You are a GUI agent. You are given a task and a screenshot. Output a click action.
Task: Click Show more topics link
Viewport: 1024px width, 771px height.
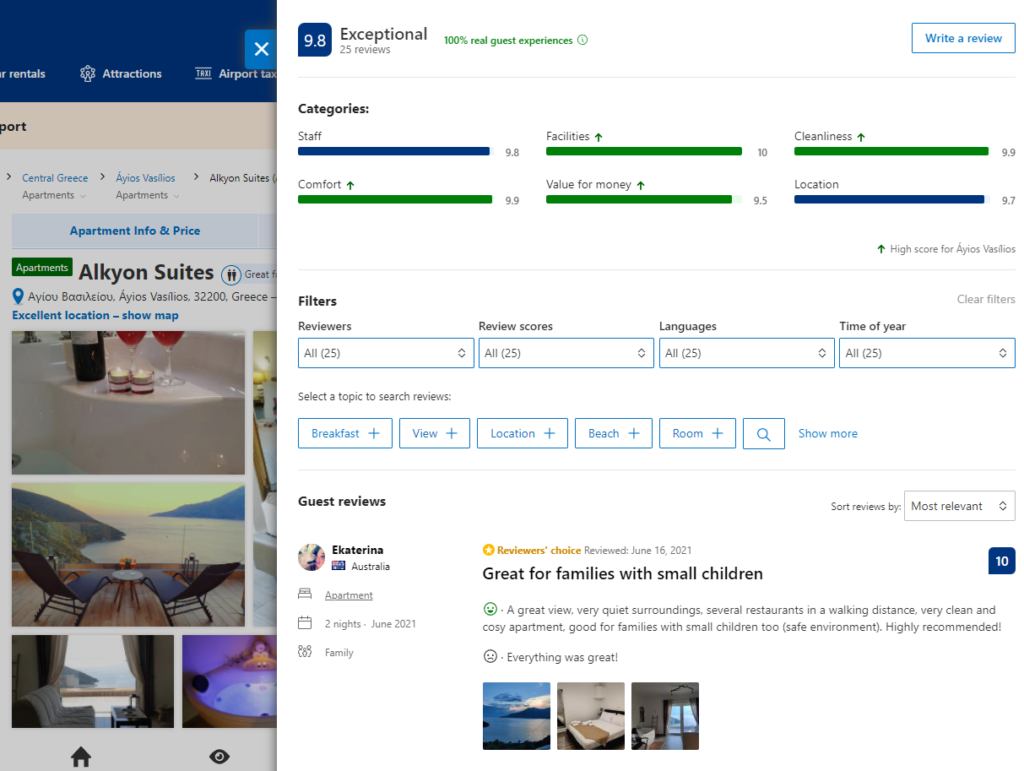[827, 433]
